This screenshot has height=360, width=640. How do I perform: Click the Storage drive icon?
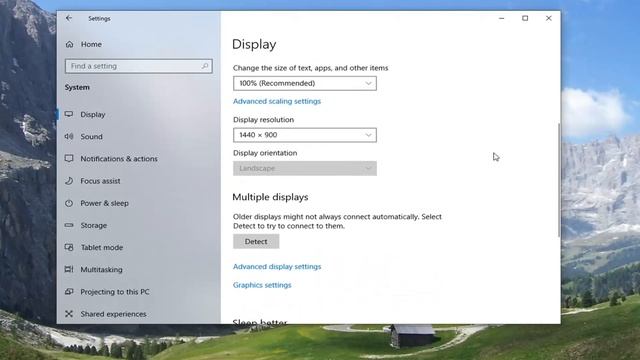[69, 225]
